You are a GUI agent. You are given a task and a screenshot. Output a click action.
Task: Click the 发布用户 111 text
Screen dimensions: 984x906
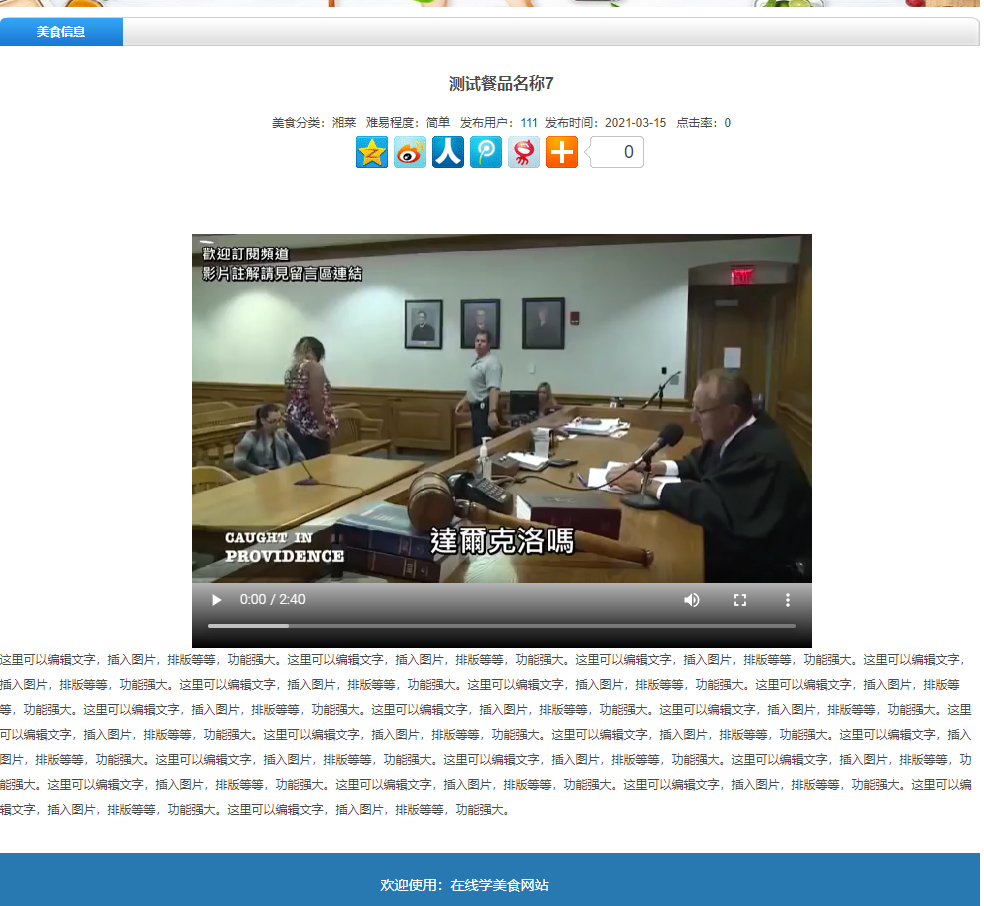tap(498, 123)
